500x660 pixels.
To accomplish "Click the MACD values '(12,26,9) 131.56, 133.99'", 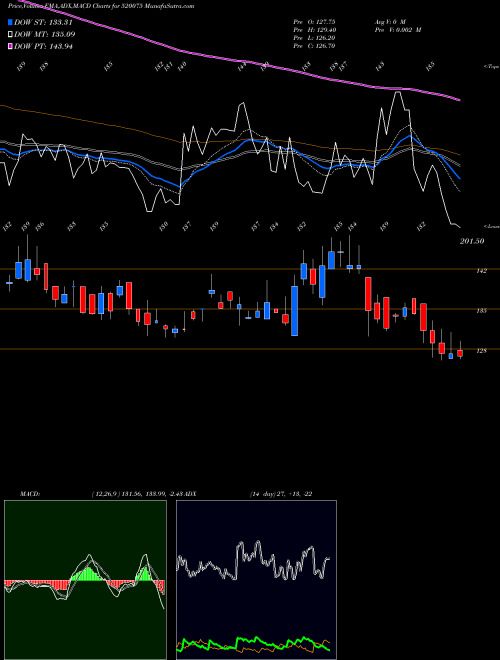I will pos(128,494).
